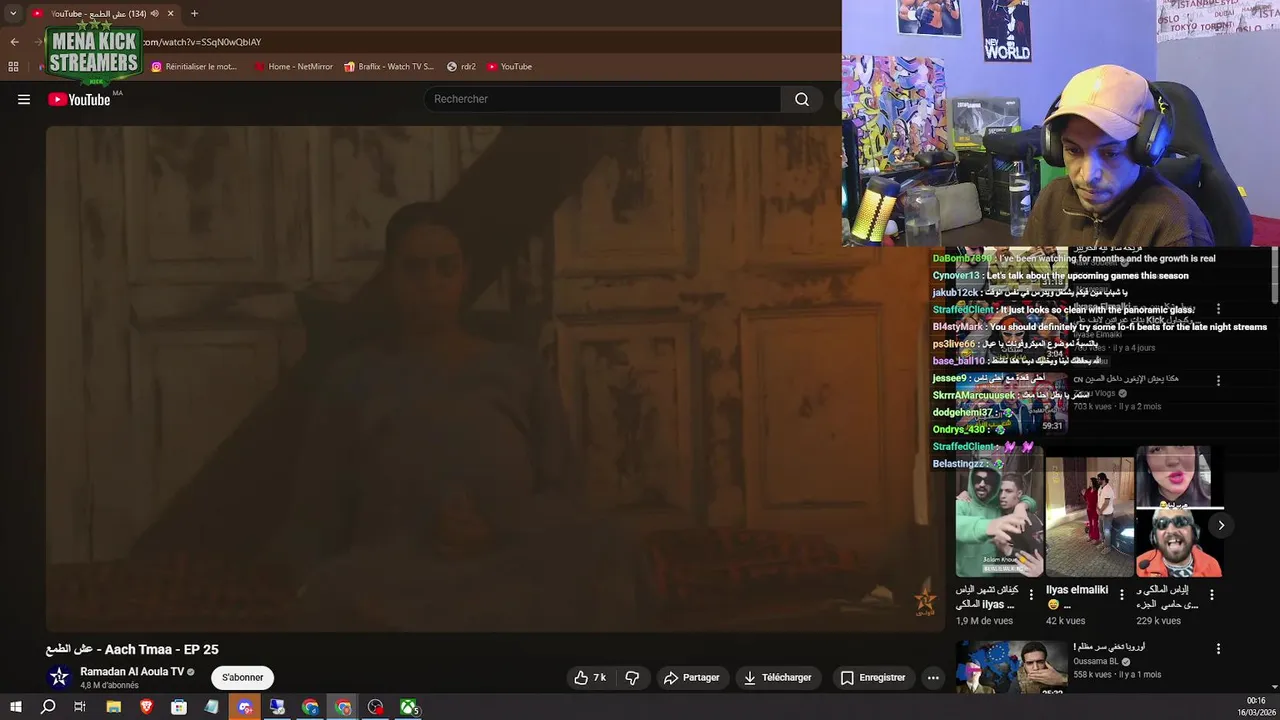The height and width of the screenshot is (720, 1280).
Task: Open the YouTube bookmark
Action: point(509,66)
